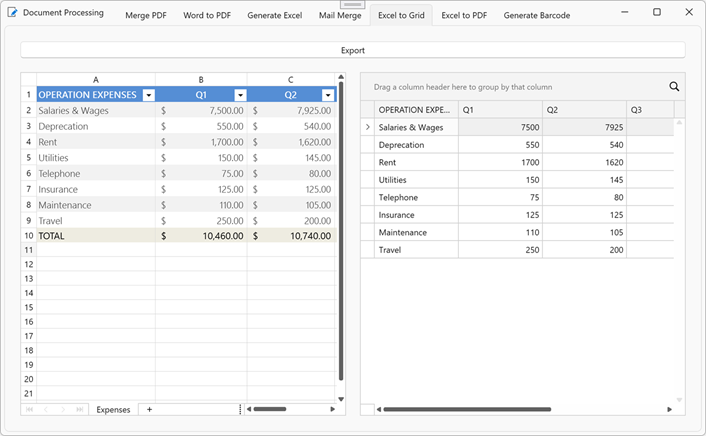This screenshot has width=706, height=436.
Task: Click spreadsheet cell showing 10,460.00
Action: click(201, 236)
